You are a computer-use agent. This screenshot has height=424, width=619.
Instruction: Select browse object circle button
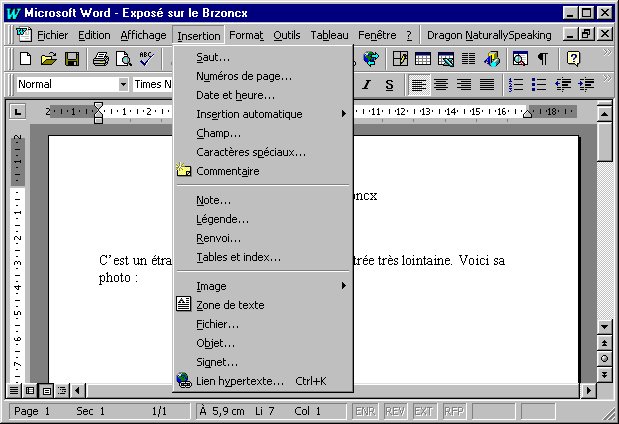(604, 358)
